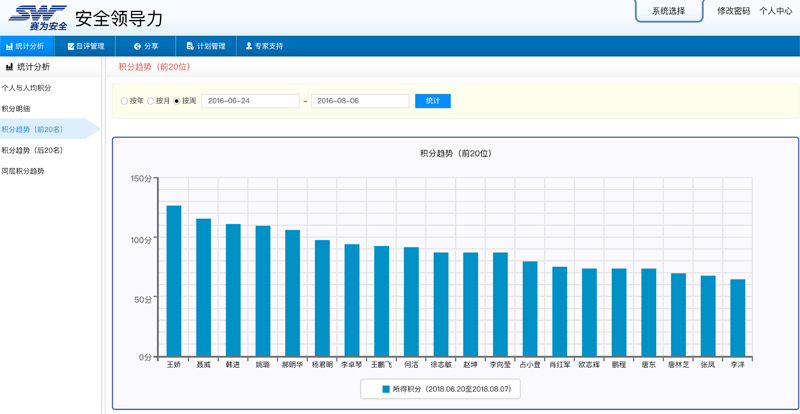
Task: Select the 按月 radio button
Action: [151, 101]
